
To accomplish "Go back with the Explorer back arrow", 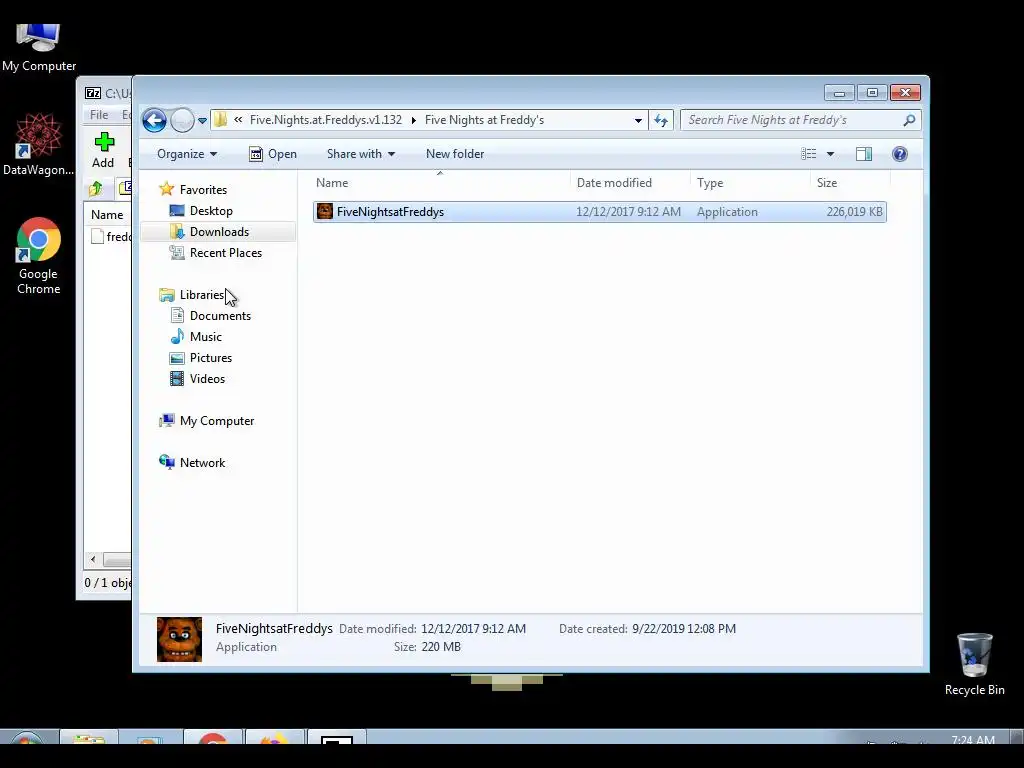I will (x=154, y=120).
